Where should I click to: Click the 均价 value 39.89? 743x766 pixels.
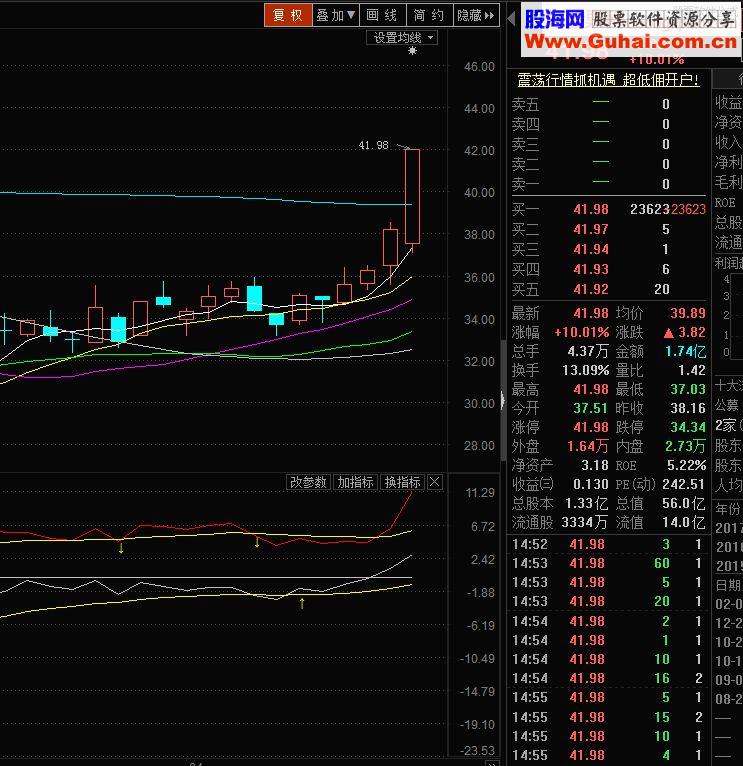point(688,313)
